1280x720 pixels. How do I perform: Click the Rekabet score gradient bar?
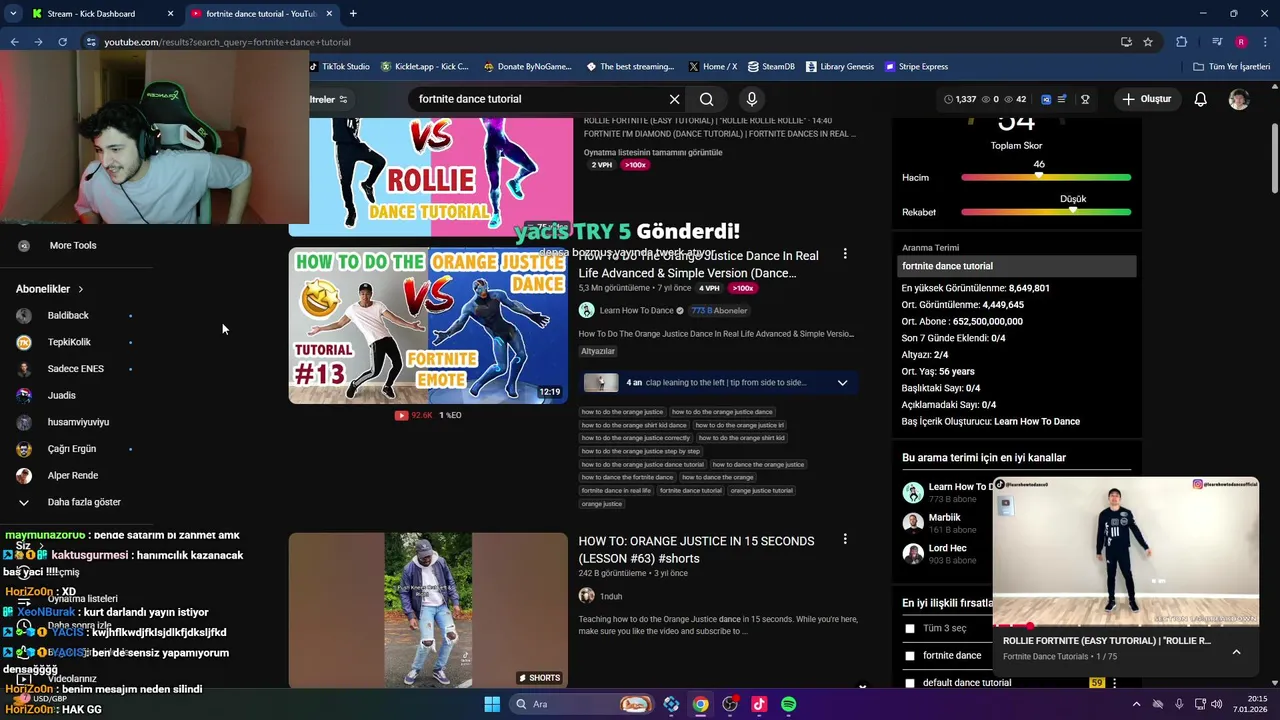pyautogui.click(x=1046, y=212)
